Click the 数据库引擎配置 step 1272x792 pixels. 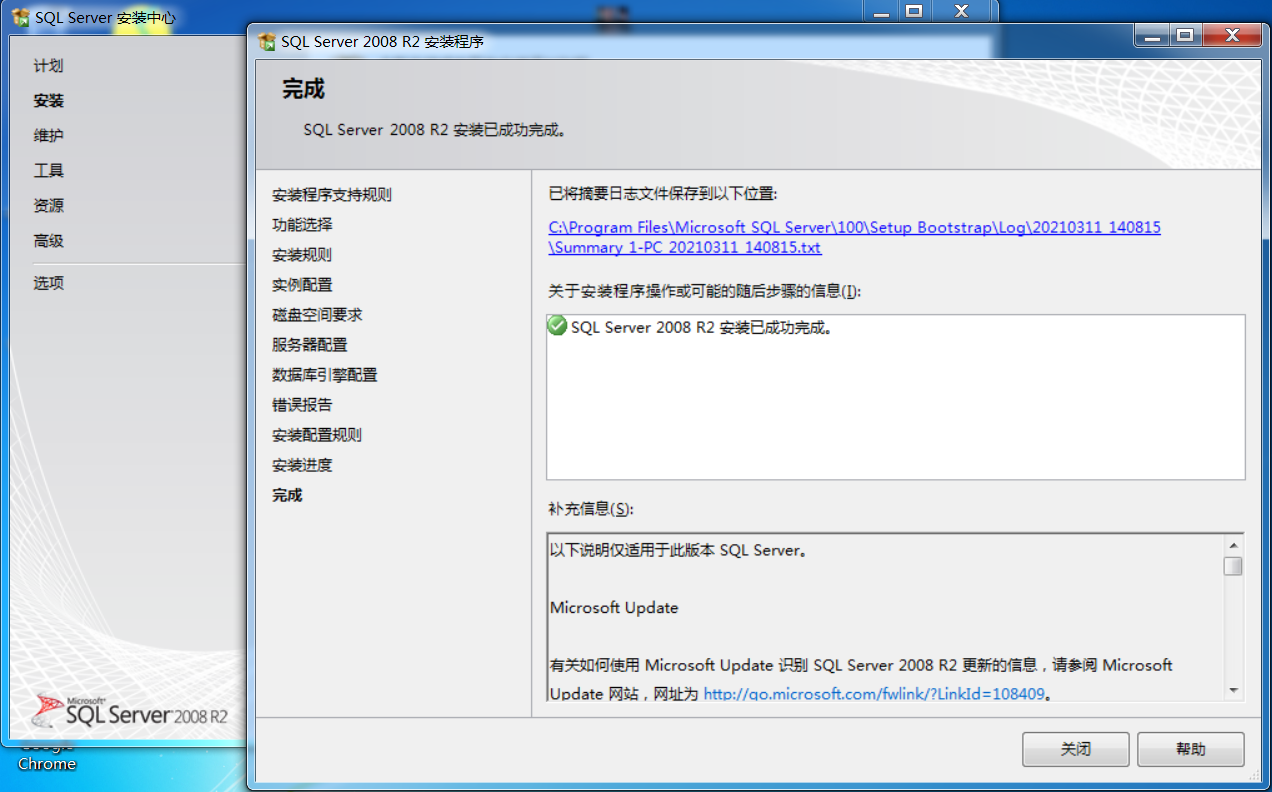tap(325, 375)
